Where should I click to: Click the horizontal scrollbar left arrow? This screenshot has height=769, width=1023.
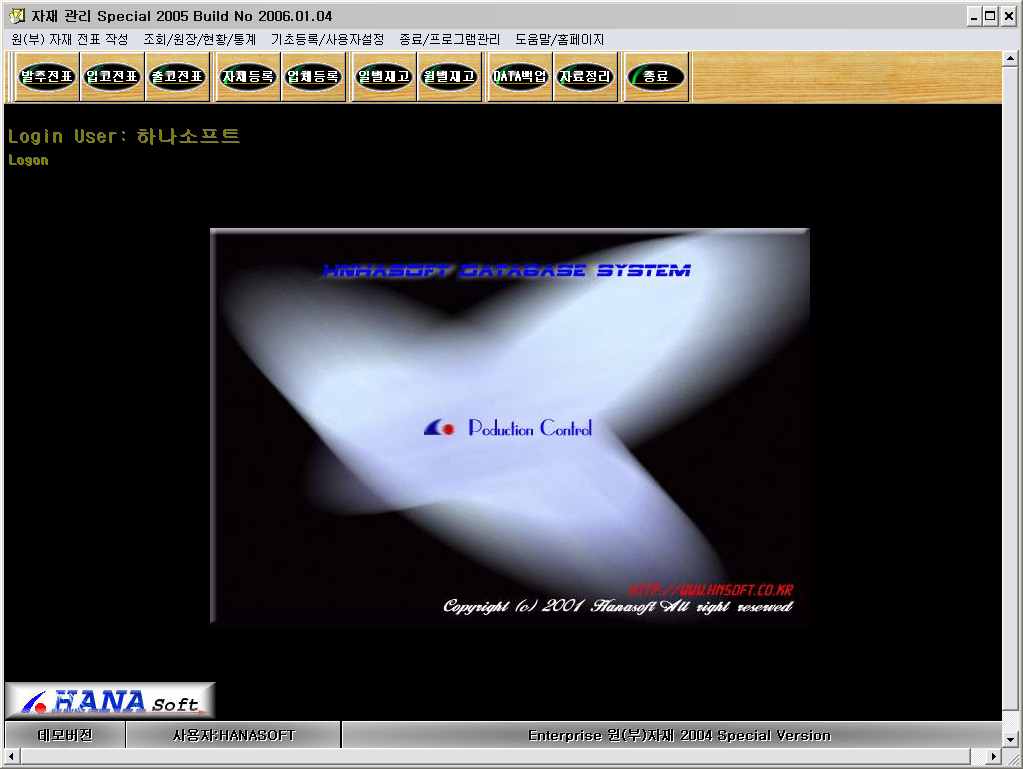(11, 757)
